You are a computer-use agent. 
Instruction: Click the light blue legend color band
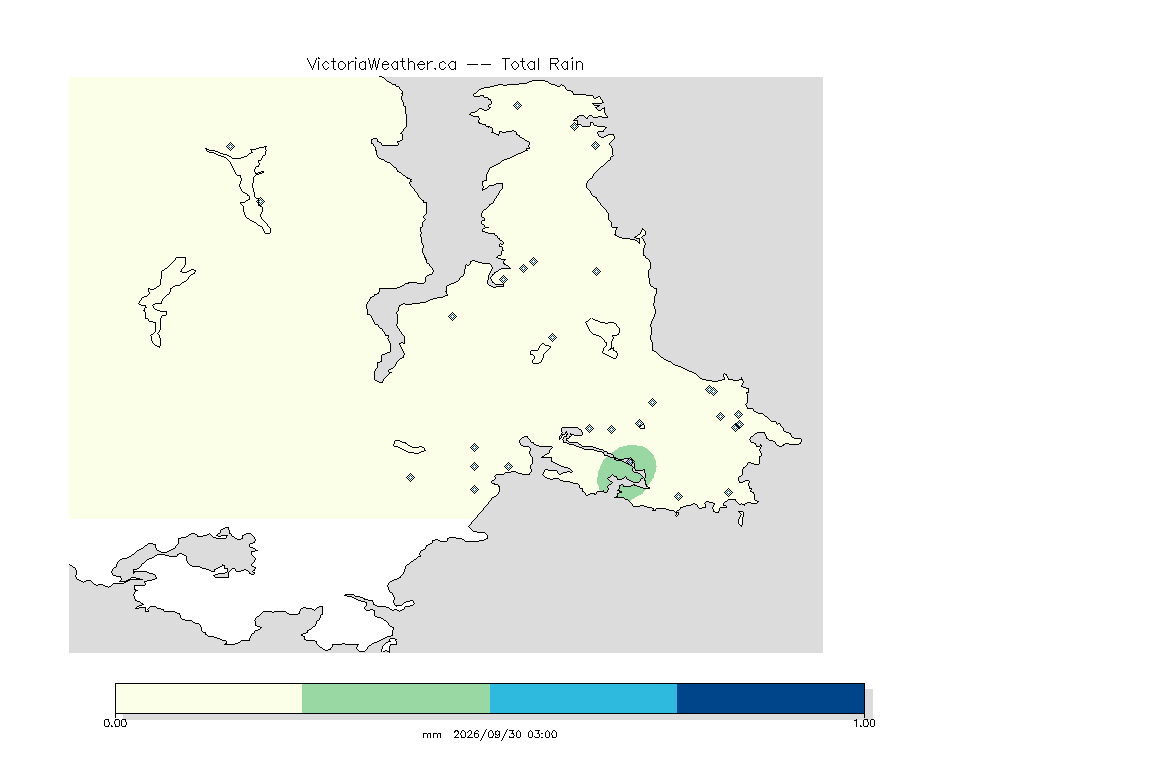[x=583, y=698]
